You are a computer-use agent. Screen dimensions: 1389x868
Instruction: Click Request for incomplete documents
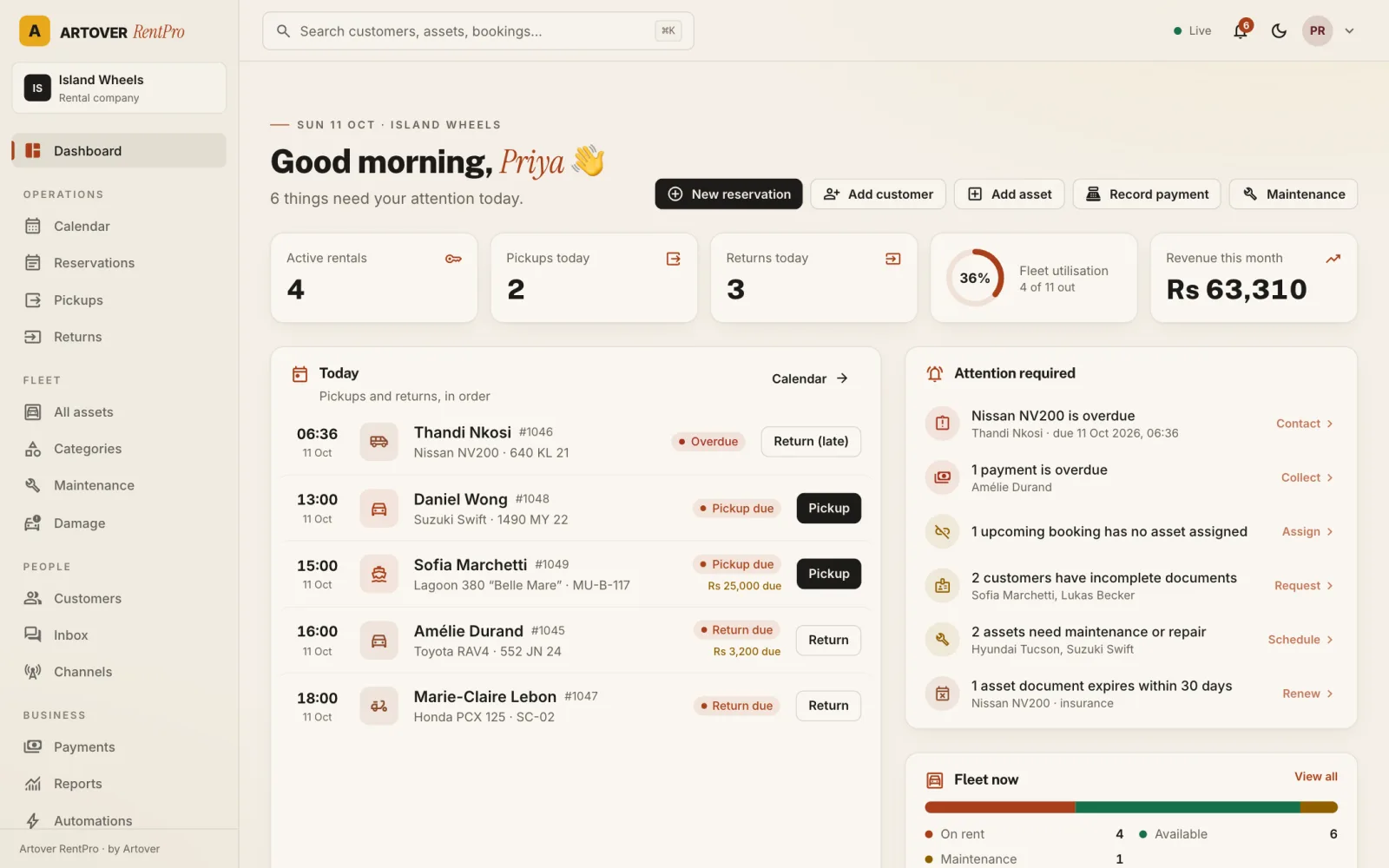(x=1303, y=586)
